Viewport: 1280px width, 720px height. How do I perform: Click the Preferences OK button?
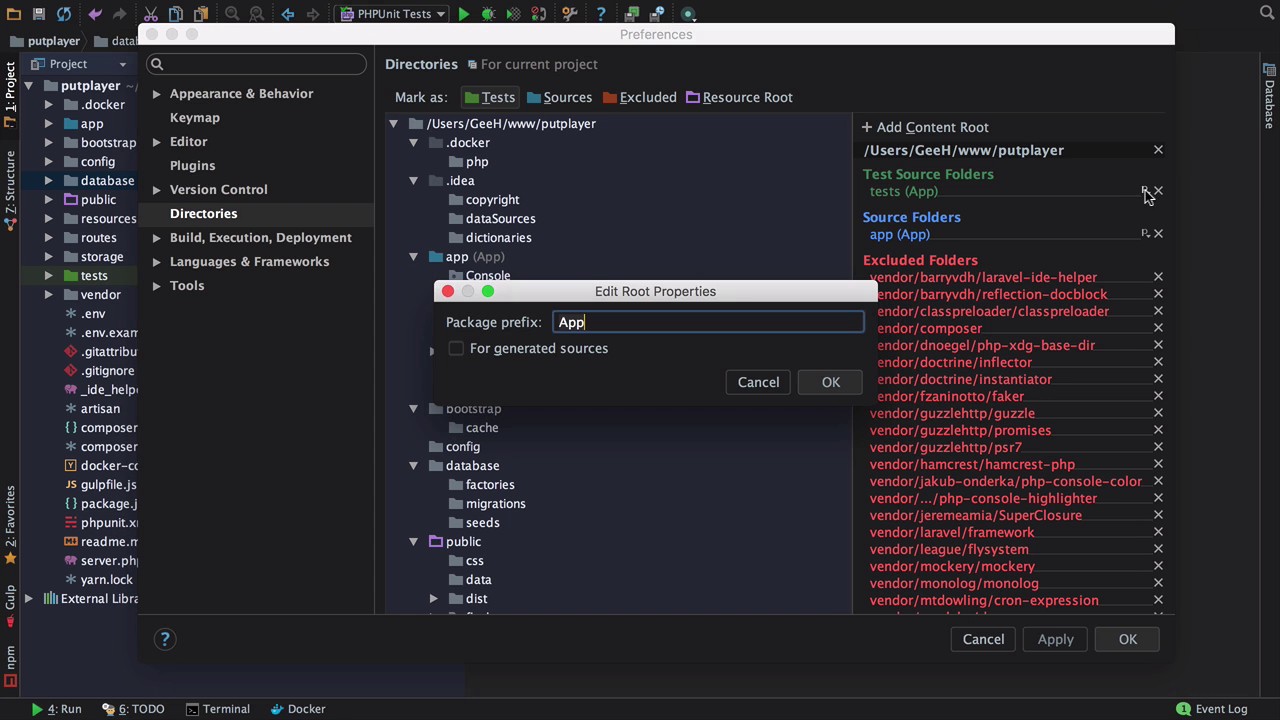pyautogui.click(x=1128, y=639)
